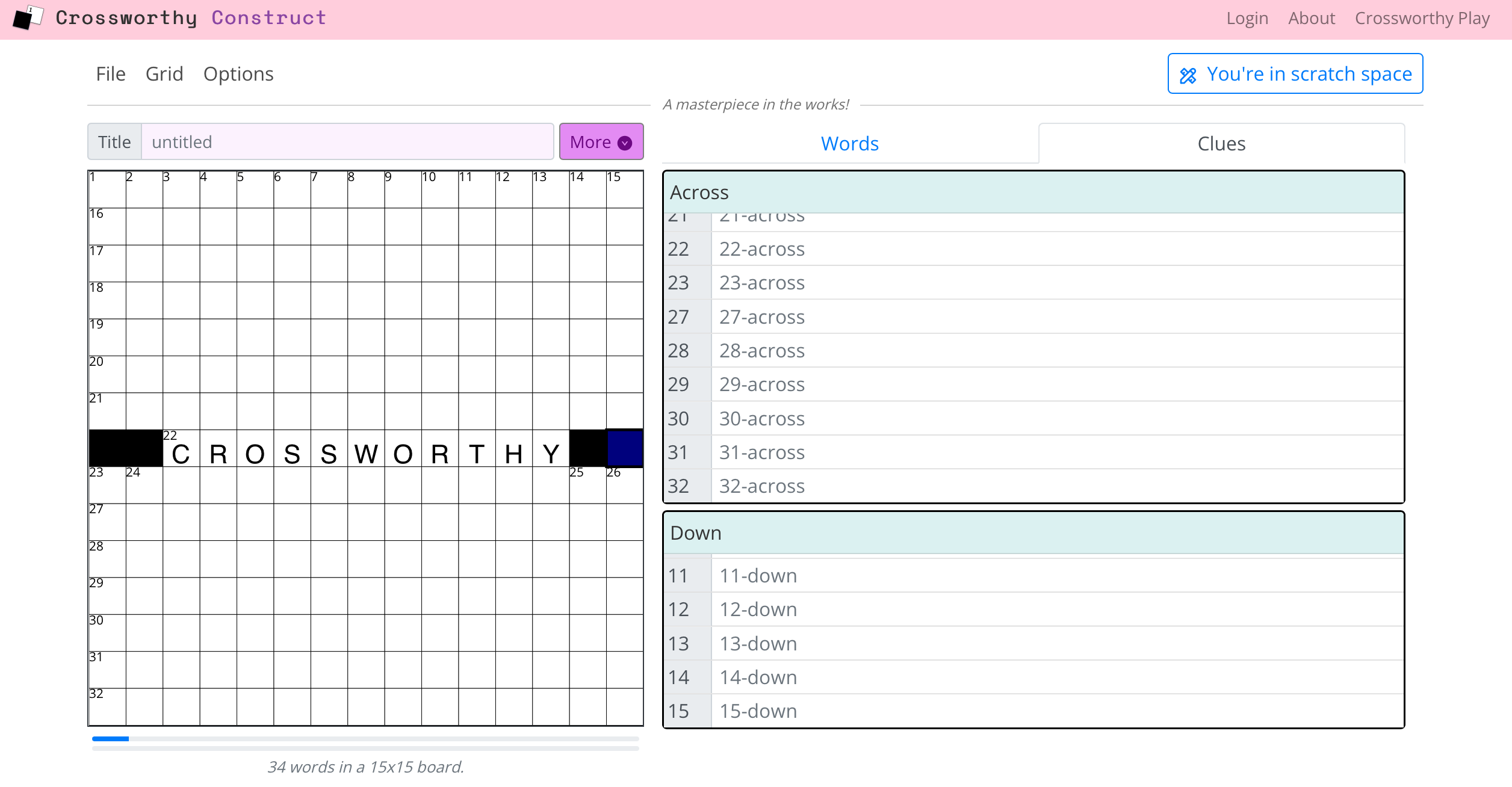Click the scissors icon in scratch space button
The width and height of the screenshot is (1512, 787).
[x=1188, y=74]
